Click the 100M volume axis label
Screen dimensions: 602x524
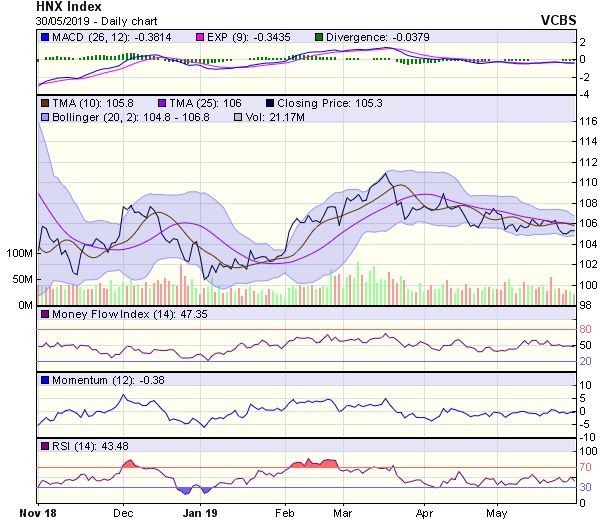pyautogui.click(x=19, y=254)
